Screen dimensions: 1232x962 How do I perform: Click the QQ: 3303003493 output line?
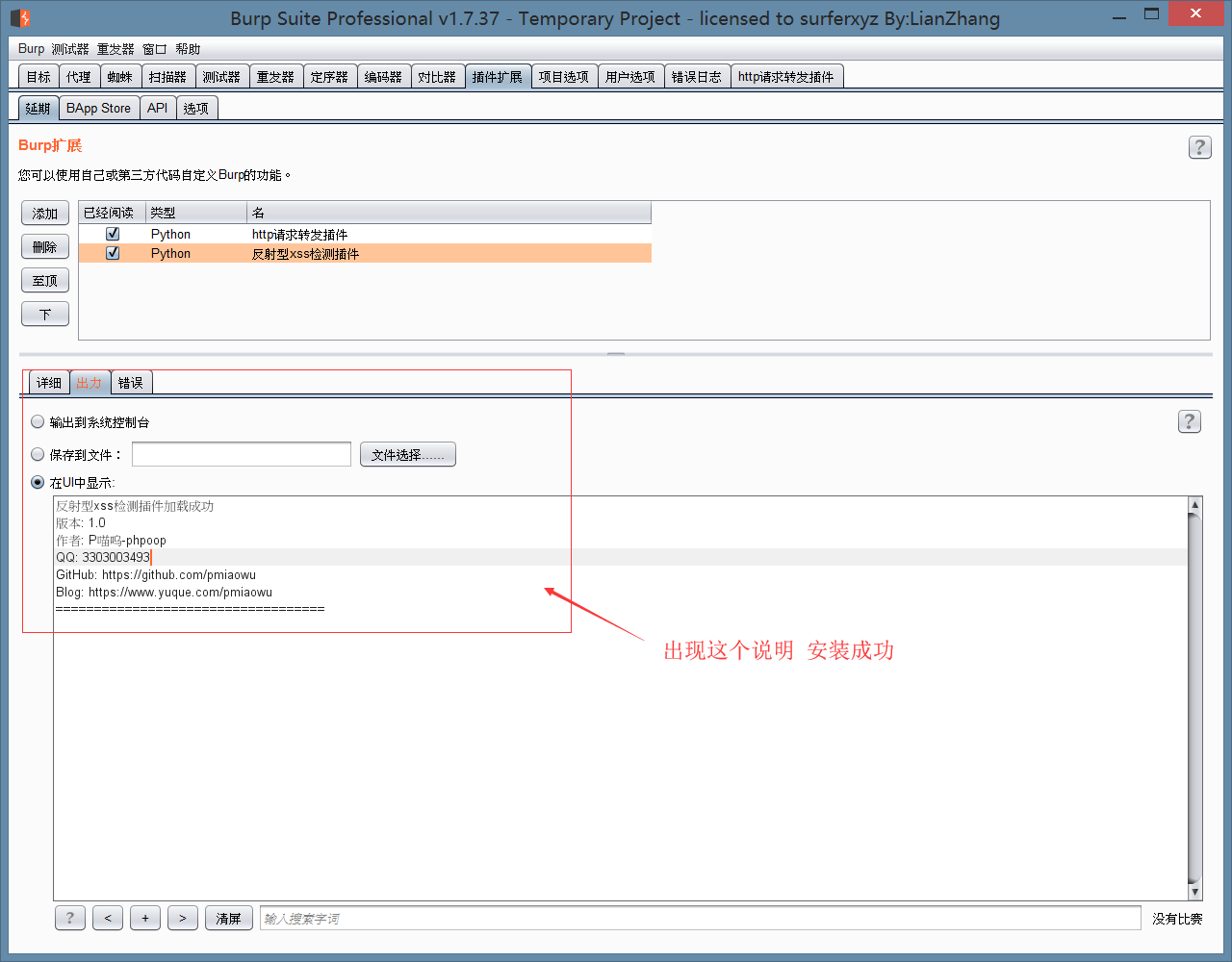[103, 557]
